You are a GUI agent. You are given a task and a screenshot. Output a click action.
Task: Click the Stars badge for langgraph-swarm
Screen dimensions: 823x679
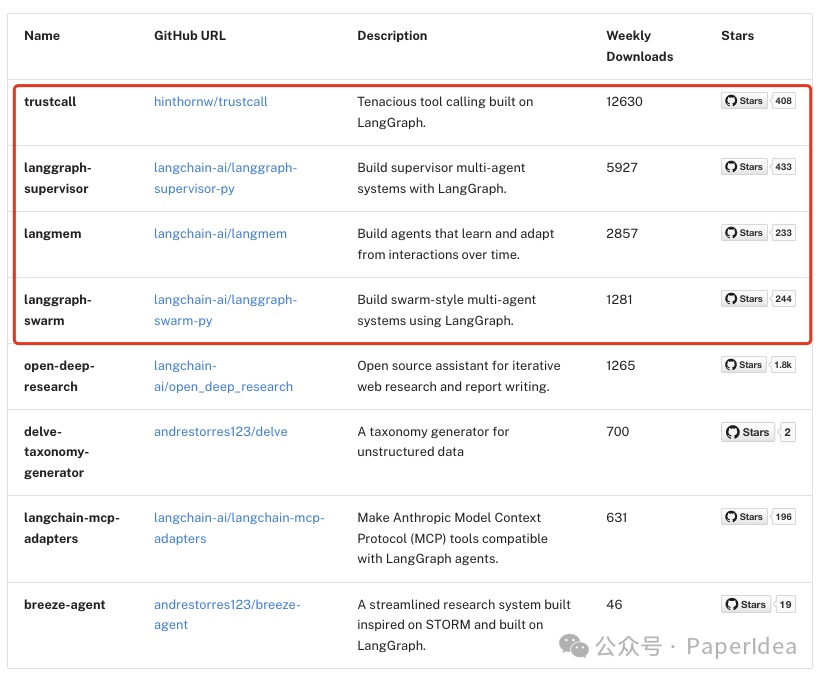coord(744,299)
